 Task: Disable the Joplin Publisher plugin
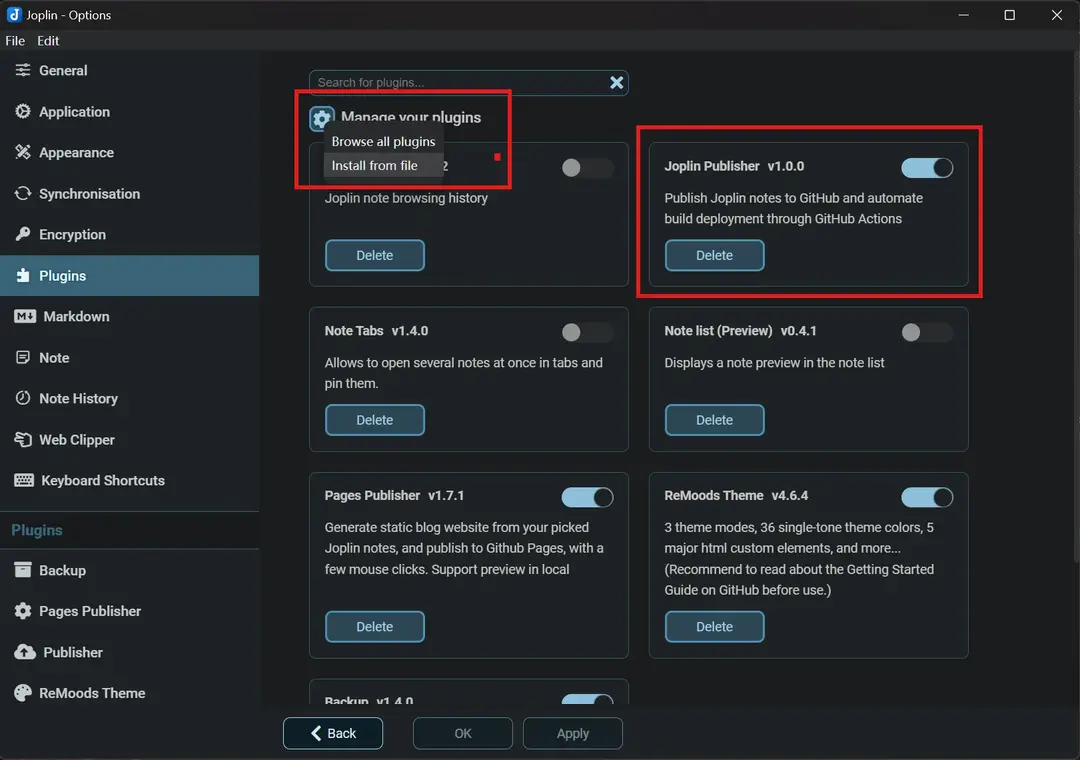(927, 167)
